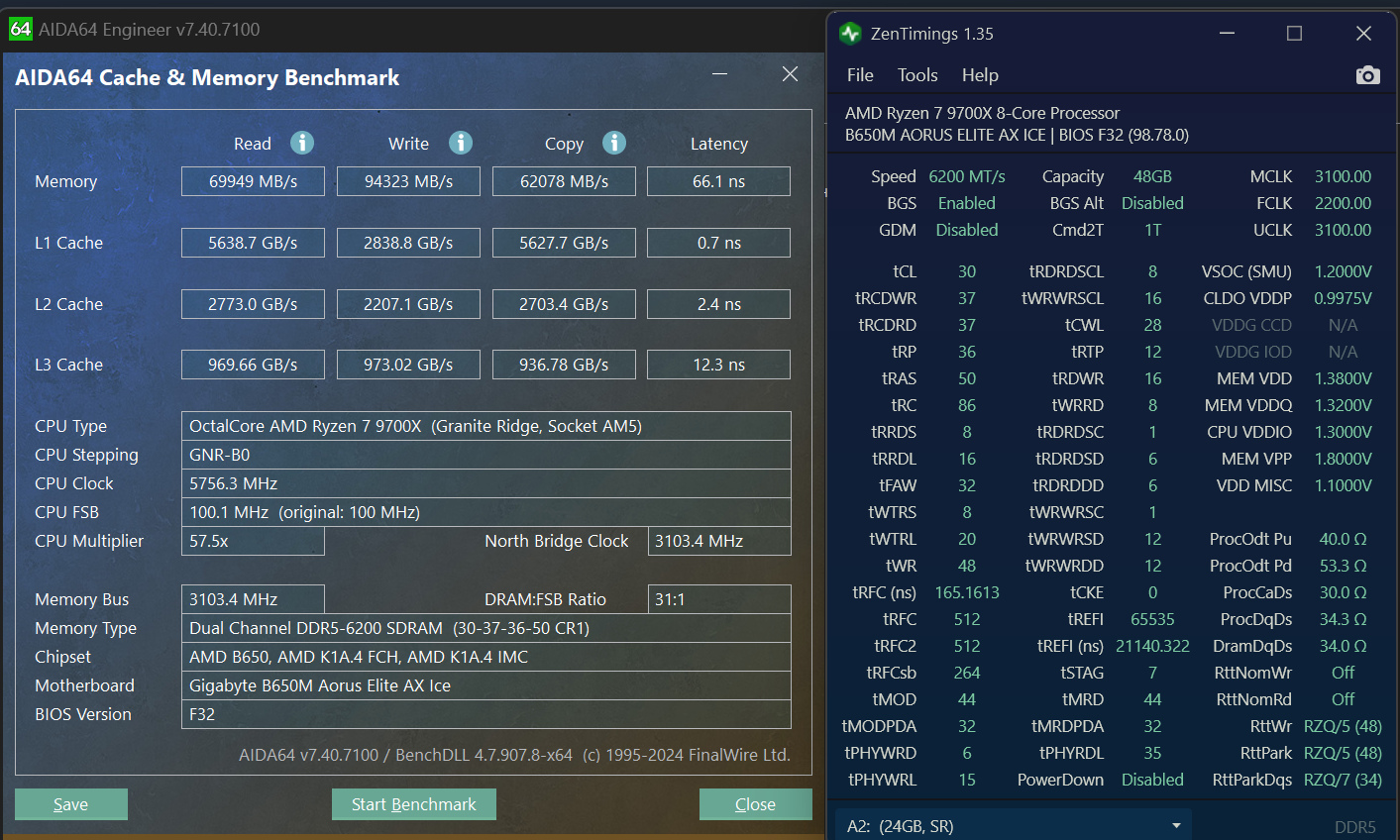Screen dimensions: 1400x840
Task: Click the tRFC (ns) value 165.1613
Action: (967, 592)
